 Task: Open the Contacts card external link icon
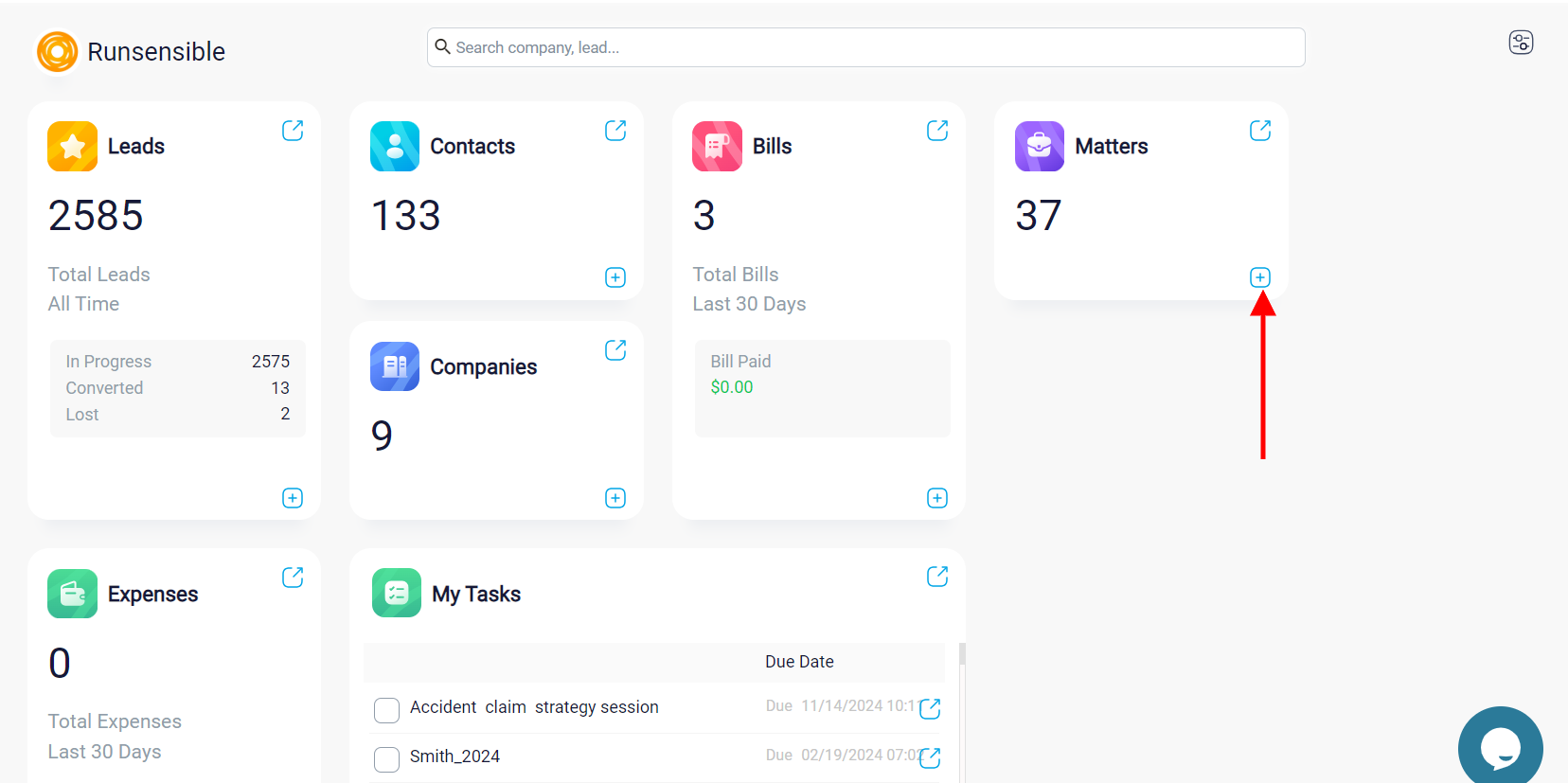point(615,131)
